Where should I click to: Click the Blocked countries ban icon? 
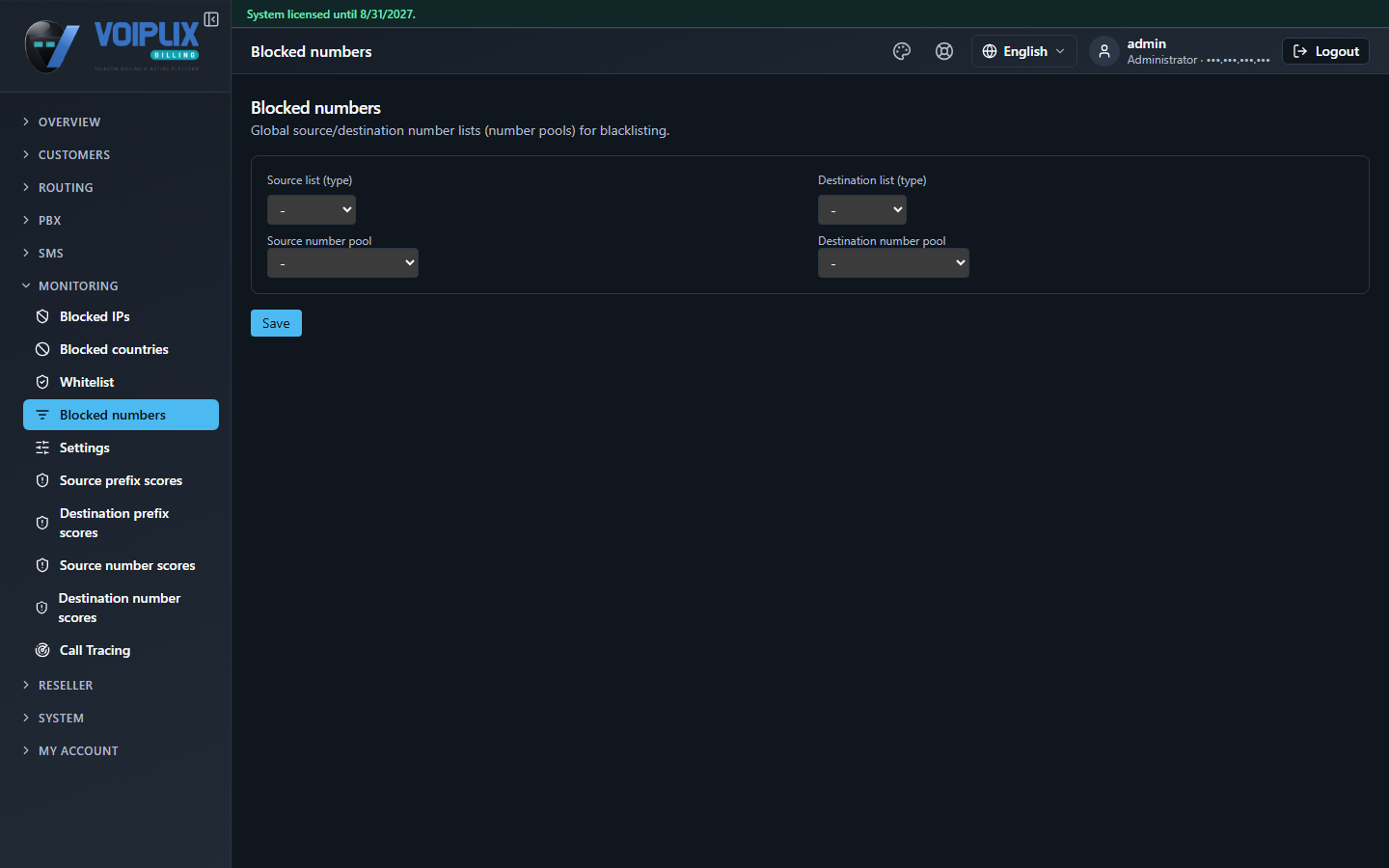coord(42,349)
